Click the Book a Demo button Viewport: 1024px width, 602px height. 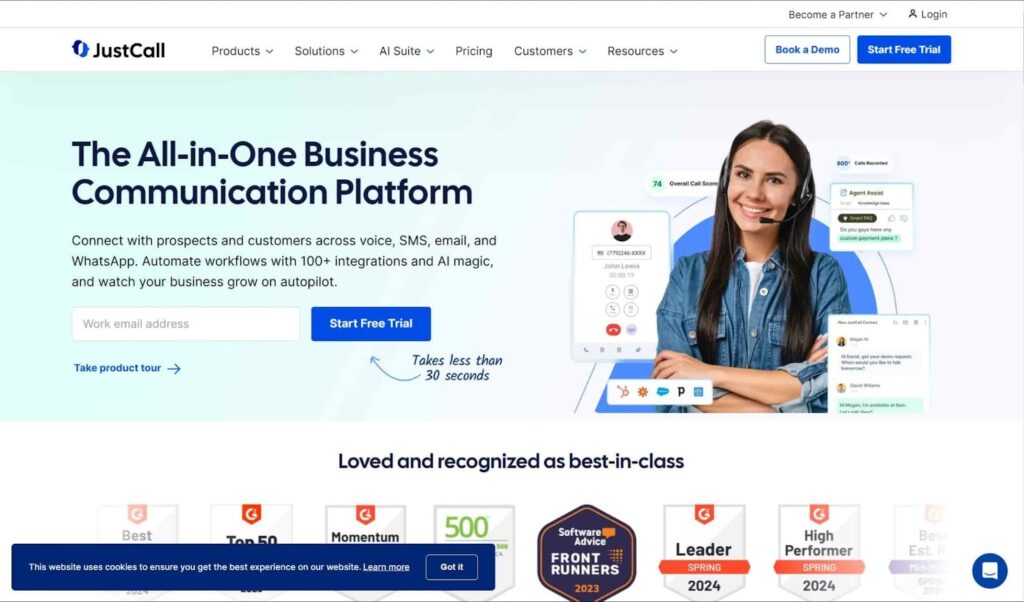(807, 50)
